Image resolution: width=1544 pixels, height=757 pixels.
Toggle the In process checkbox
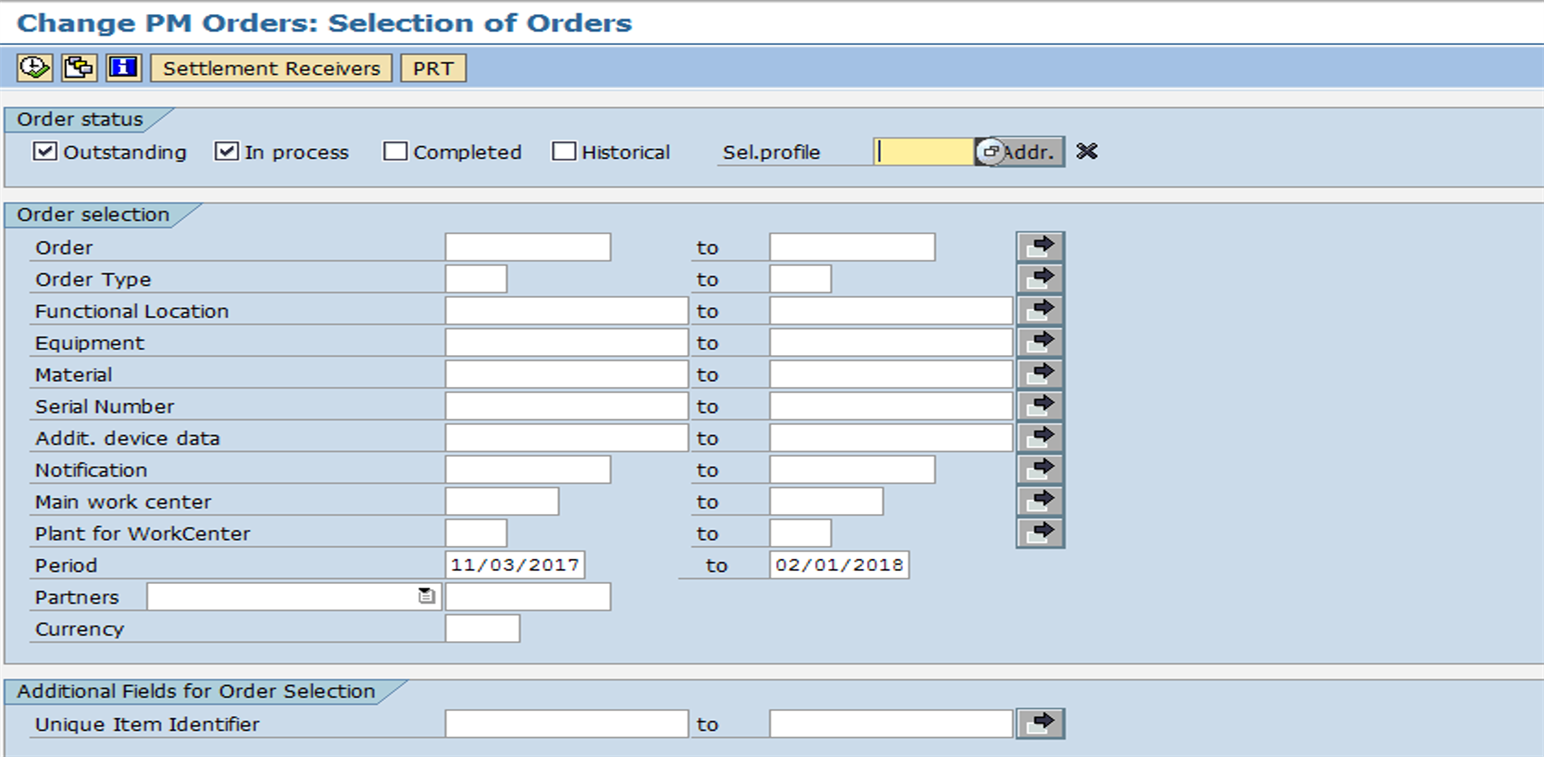[x=226, y=152]
